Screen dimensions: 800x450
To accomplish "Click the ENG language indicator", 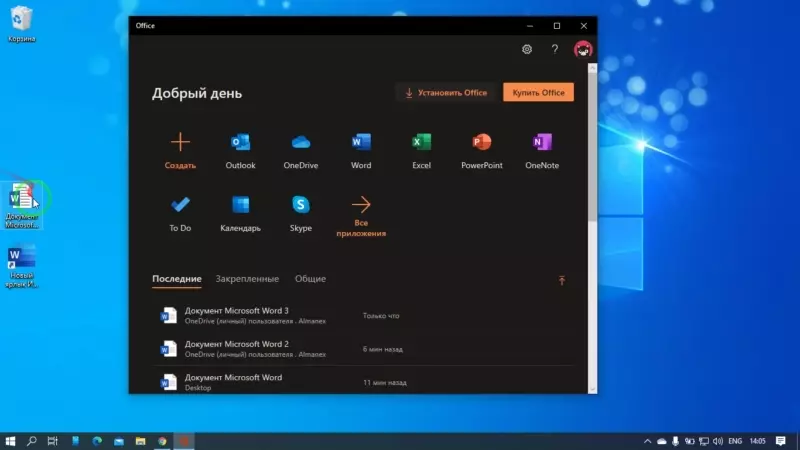I will pos(735,441).
